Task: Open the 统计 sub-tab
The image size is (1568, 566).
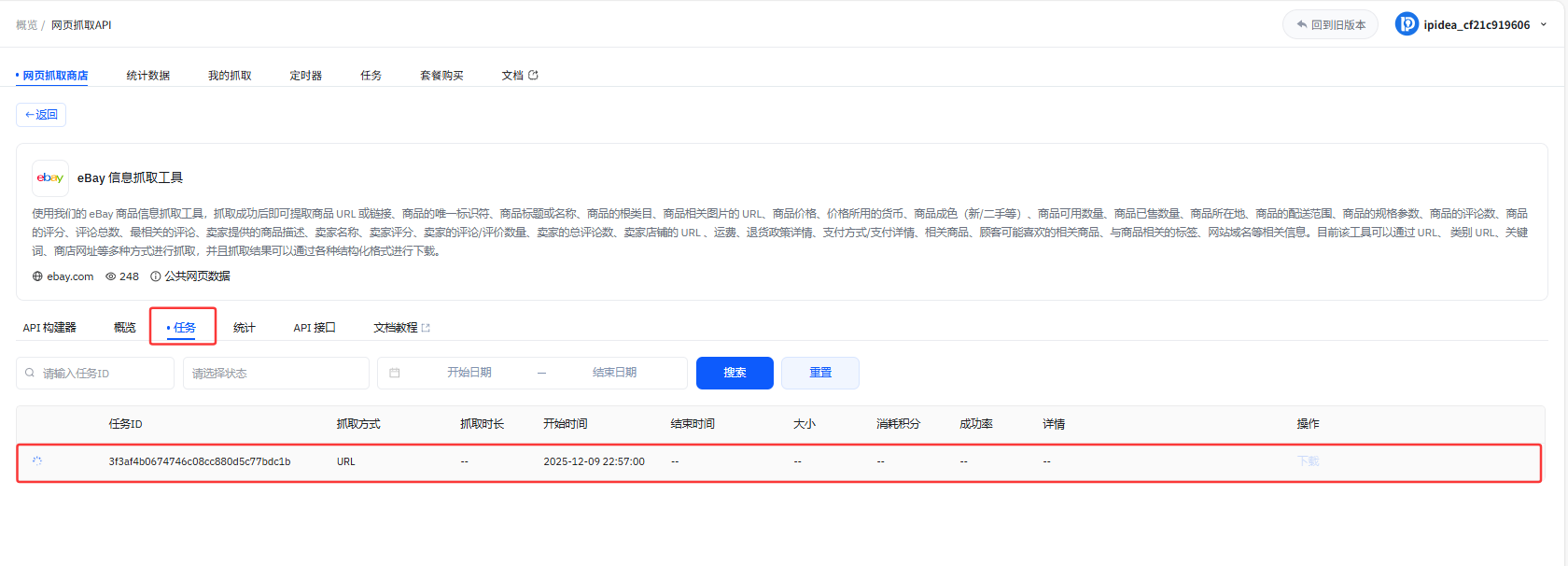Action: pyautogui.click(x=245, y=328)
